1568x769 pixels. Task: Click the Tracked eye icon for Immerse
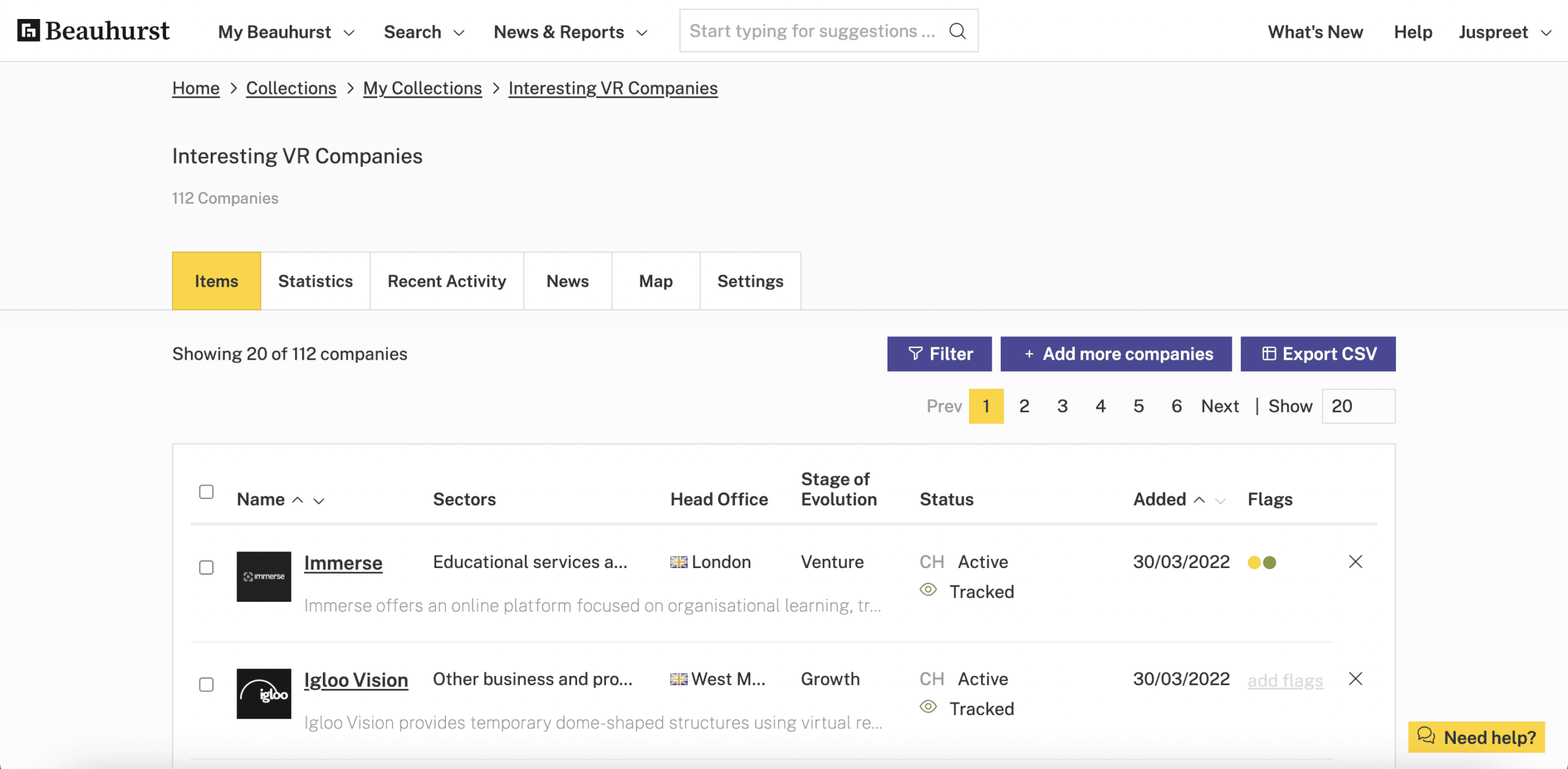pos(929,589)
